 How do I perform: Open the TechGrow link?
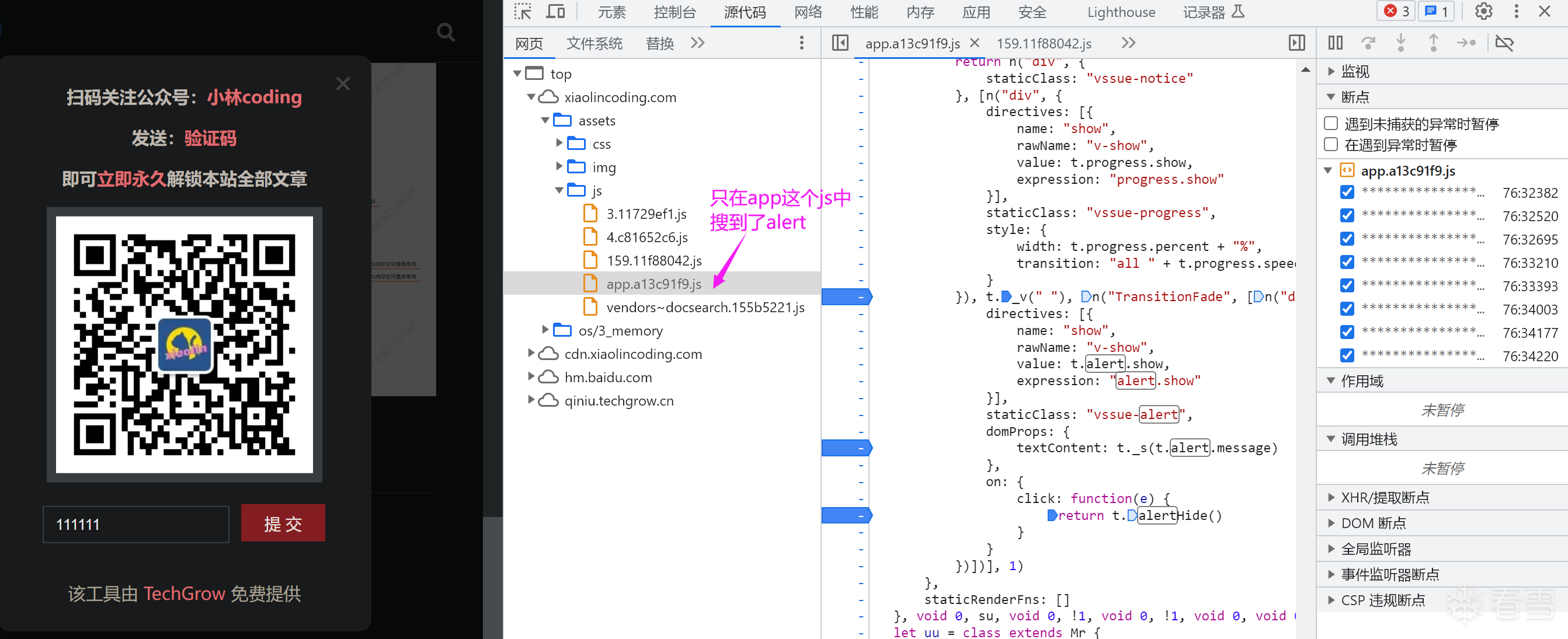[x=185, y=593]
